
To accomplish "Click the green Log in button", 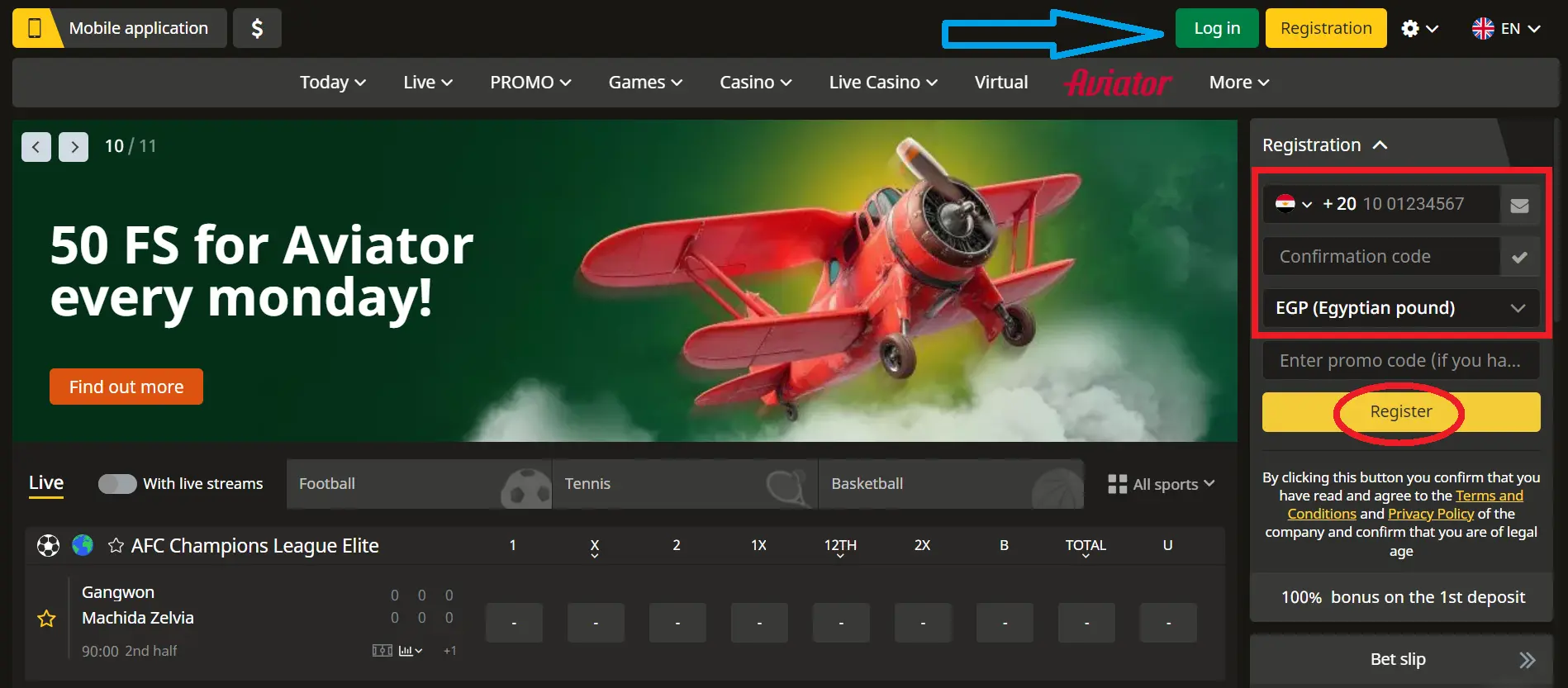I will pyautogui.click(x=1216, y=28).
